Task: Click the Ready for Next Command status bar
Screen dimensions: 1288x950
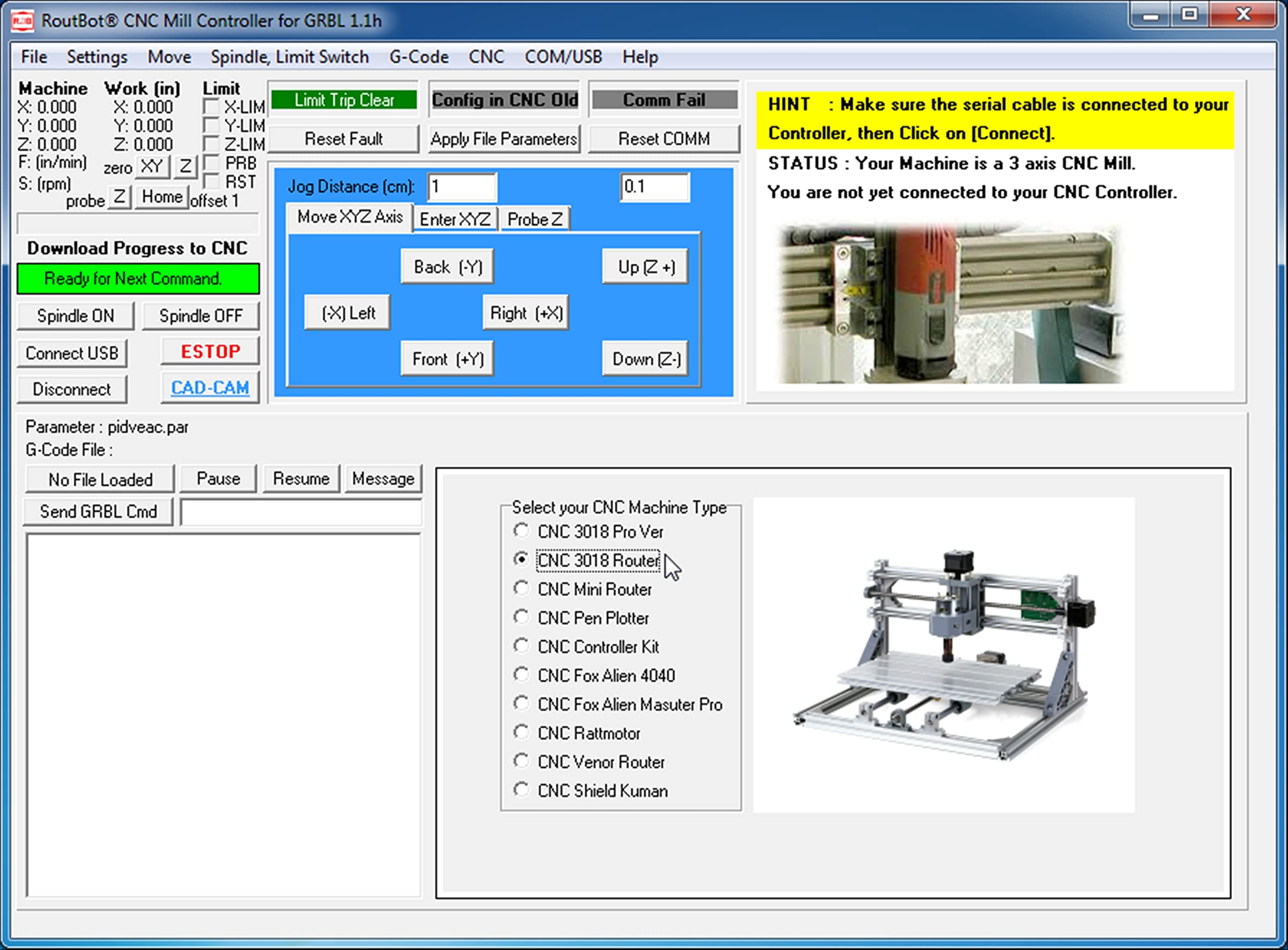Action: click(138, 279)
